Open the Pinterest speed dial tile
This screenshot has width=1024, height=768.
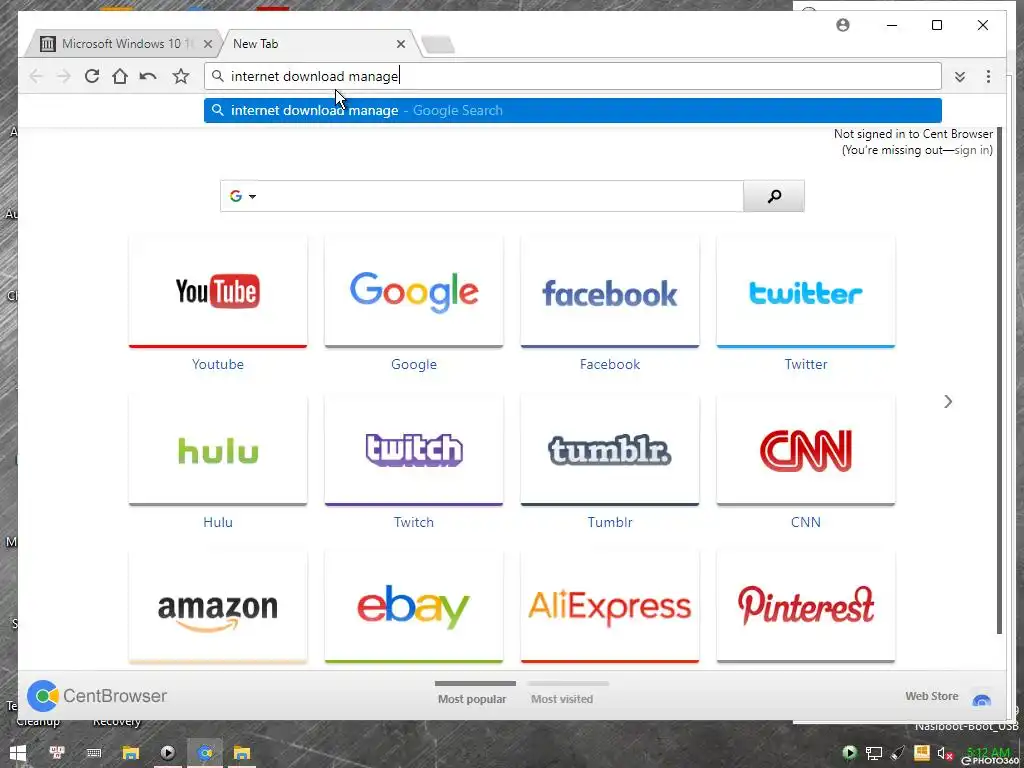click(x=806, y=607)
